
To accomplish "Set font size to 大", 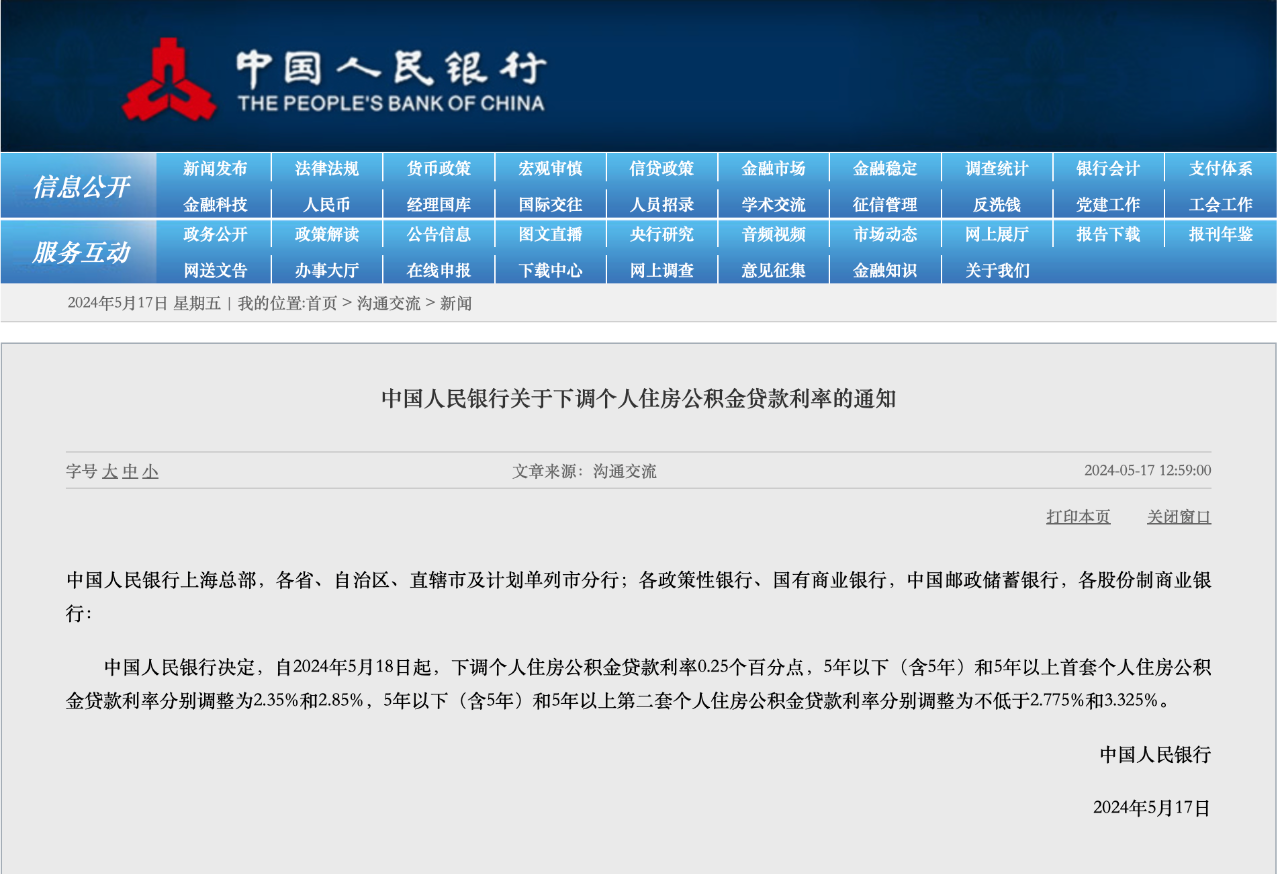I will (110, 471).
